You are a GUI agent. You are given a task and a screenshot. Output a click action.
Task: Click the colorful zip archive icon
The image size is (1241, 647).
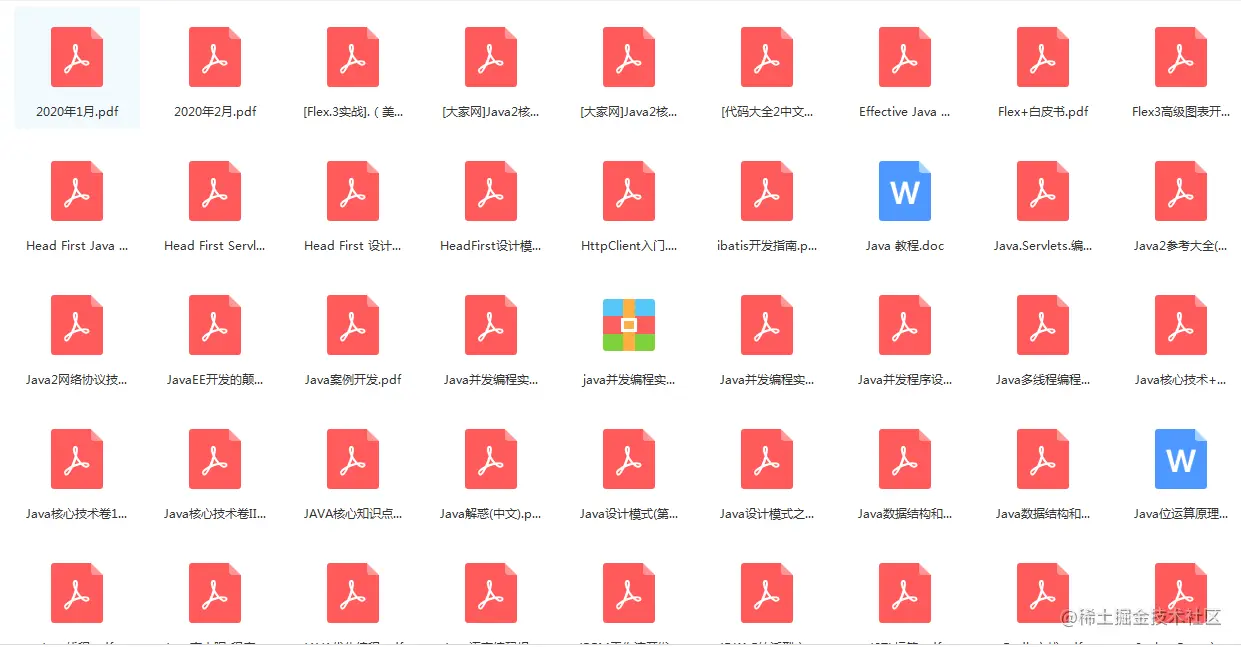629,325
